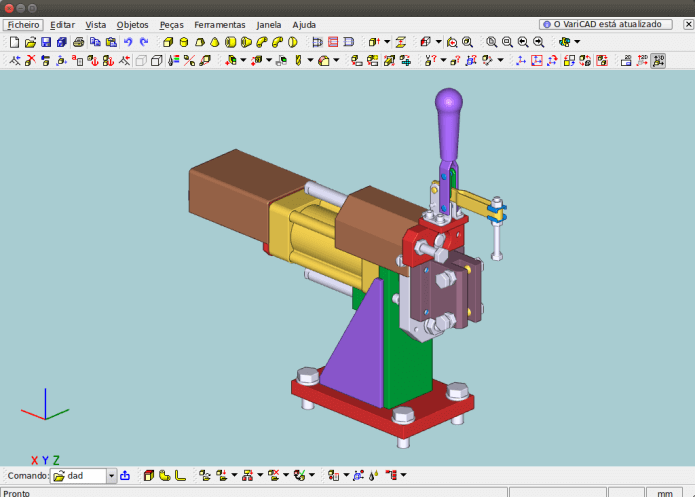
Task: Redo the last undone action
Action: point(144,42)
